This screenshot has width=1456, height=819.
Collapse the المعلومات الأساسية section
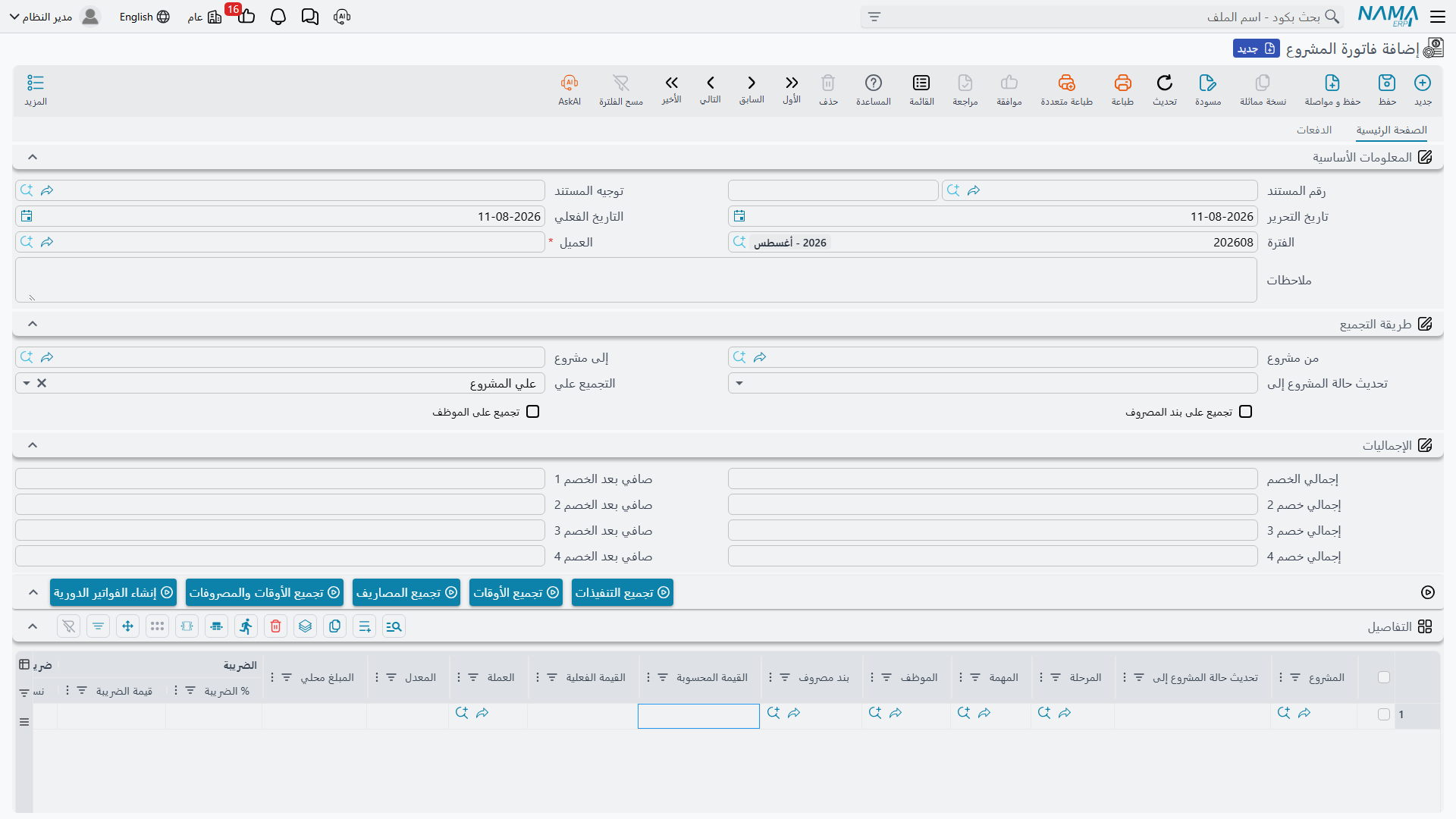coord(33,157)
